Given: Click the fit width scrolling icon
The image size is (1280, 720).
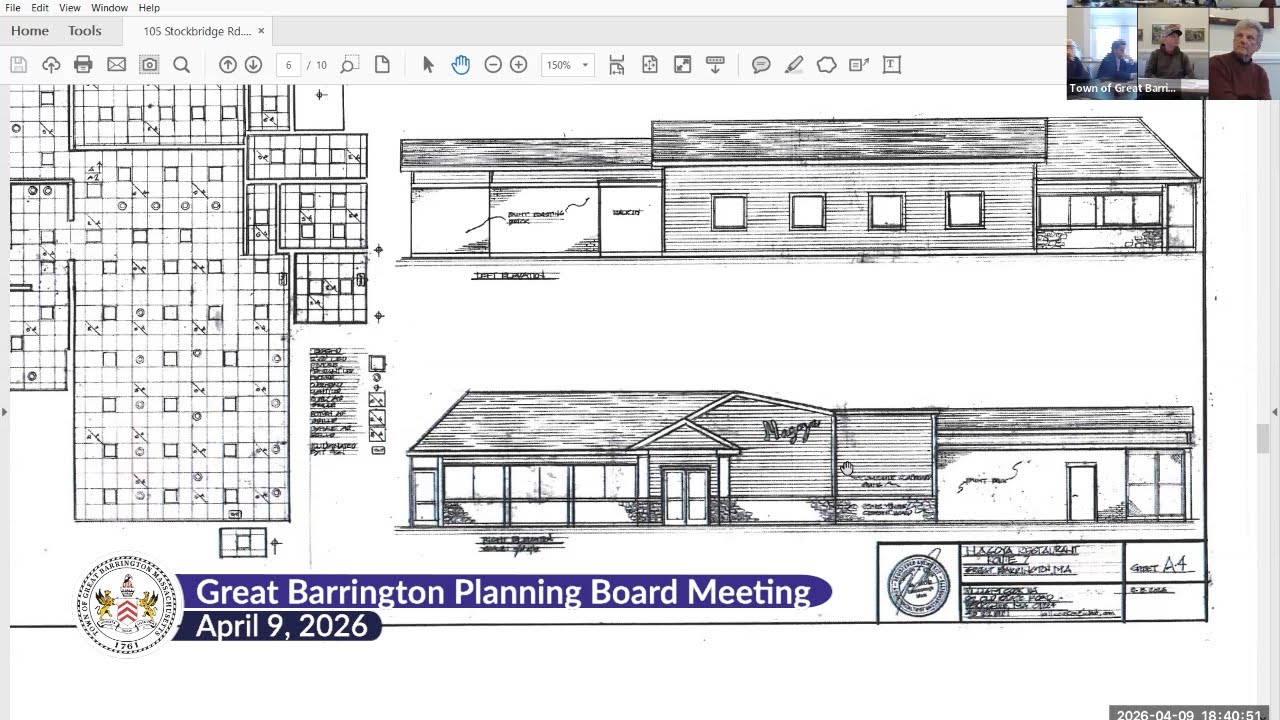Looking at the screenshot, I should tap(617, 65).
